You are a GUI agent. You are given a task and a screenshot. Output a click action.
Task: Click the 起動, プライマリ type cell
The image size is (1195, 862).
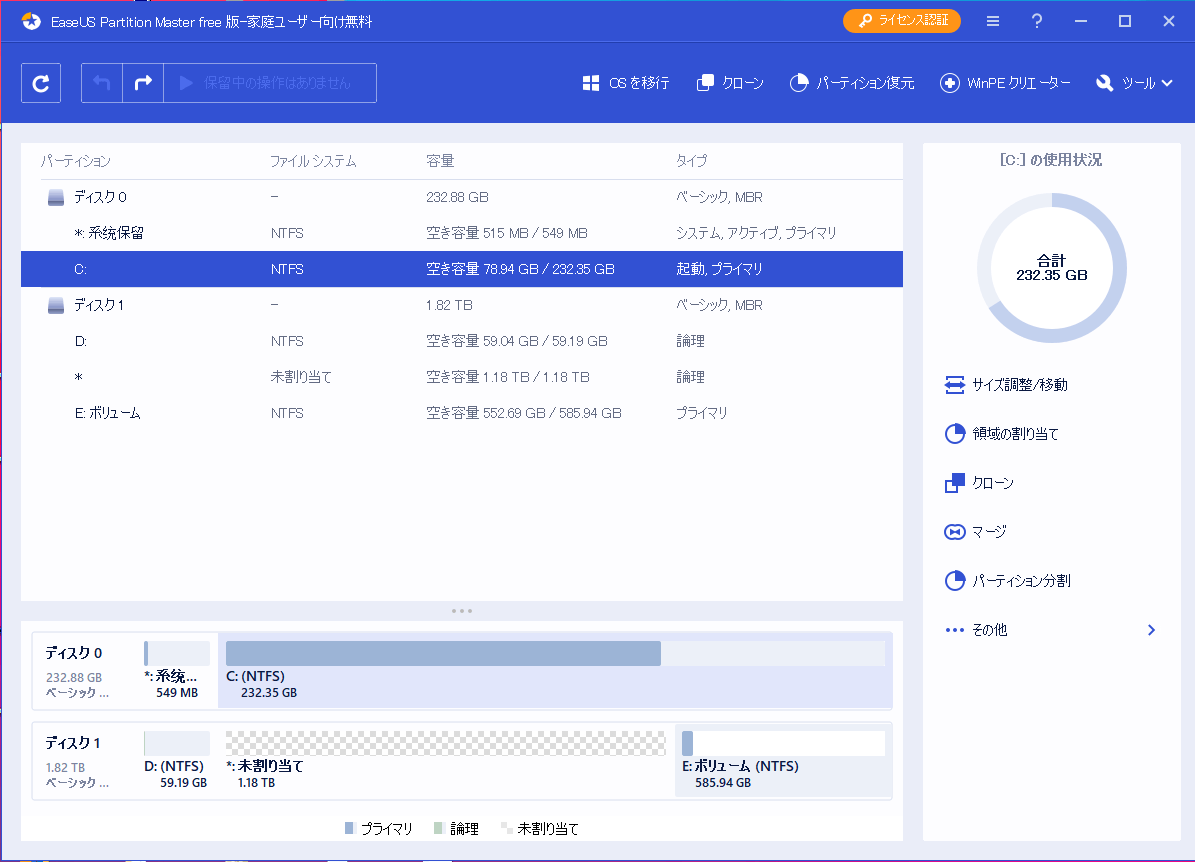tap(719, 269)
